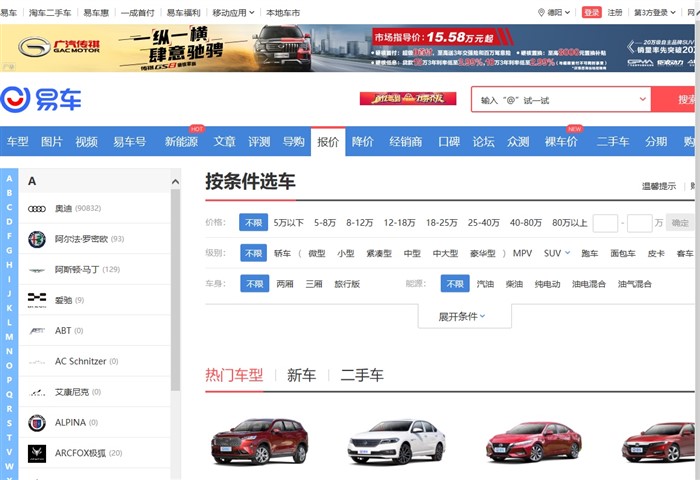Screen dimensions: 700x480
Task: Open the search box dropdown arrow
Action: click(642, 99)
